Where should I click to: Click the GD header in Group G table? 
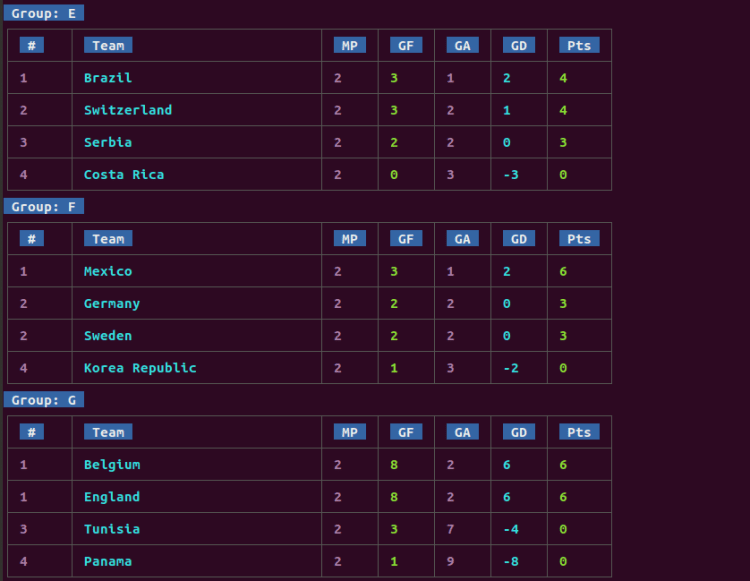coord(518,432)
